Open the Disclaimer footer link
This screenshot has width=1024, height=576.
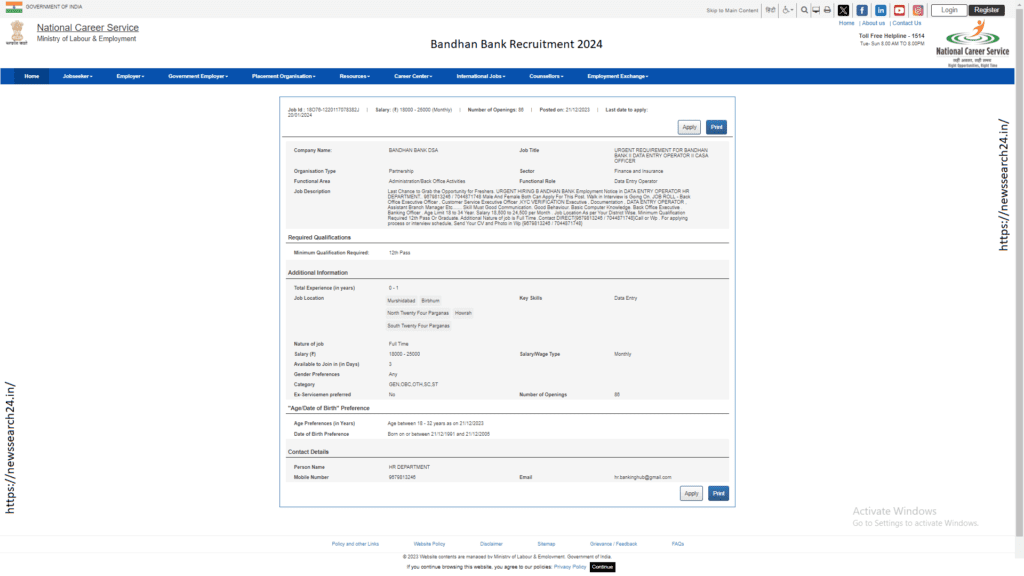491,544
